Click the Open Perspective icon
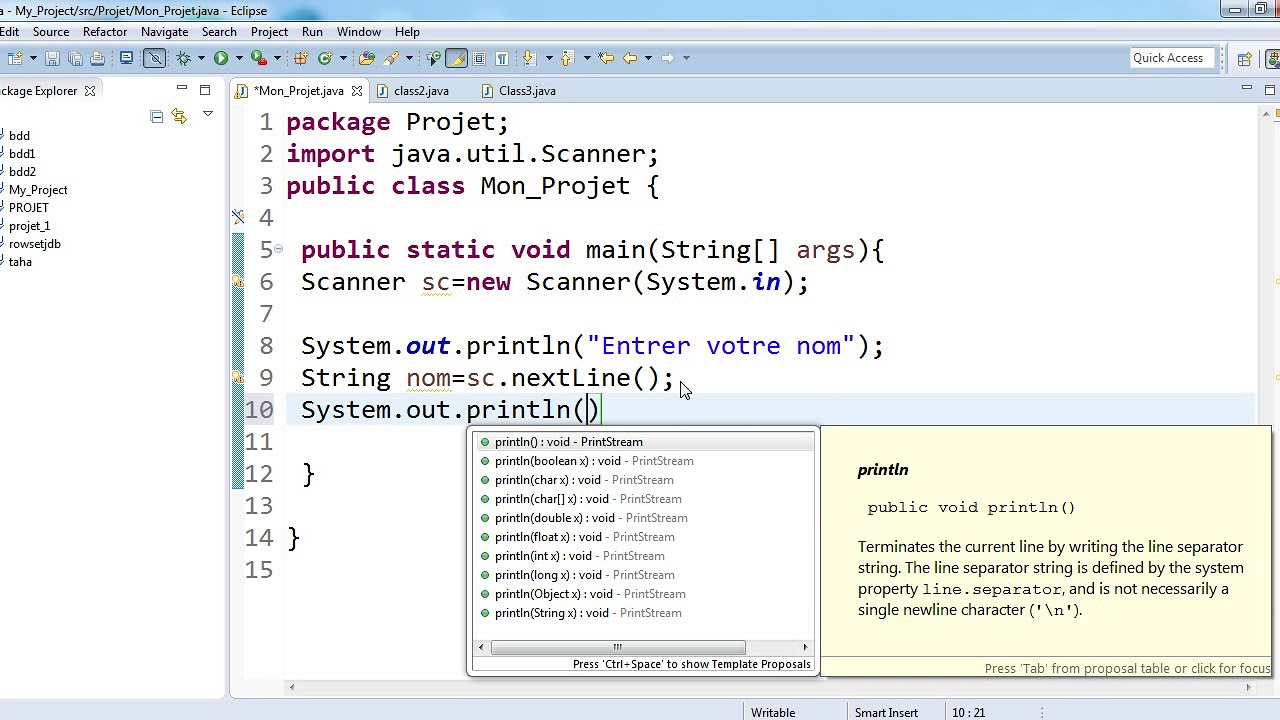This screenshot has width=1280, height=720. coord(1245,58)
